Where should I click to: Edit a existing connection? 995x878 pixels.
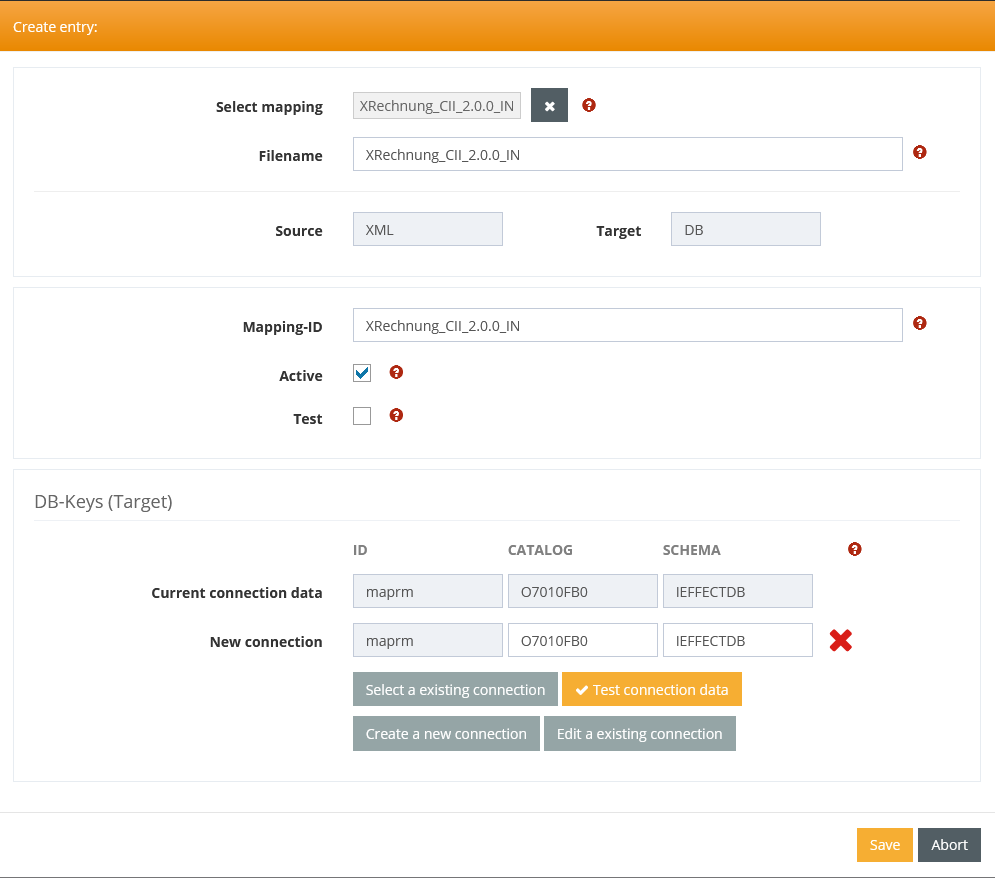coord(640,733)
